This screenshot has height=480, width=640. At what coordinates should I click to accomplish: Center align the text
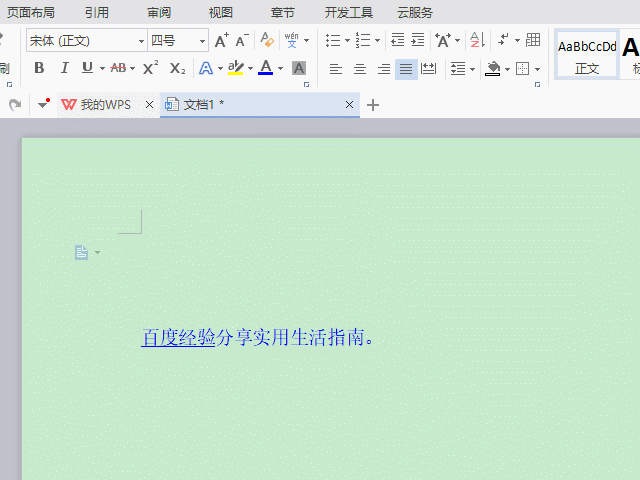360,69
